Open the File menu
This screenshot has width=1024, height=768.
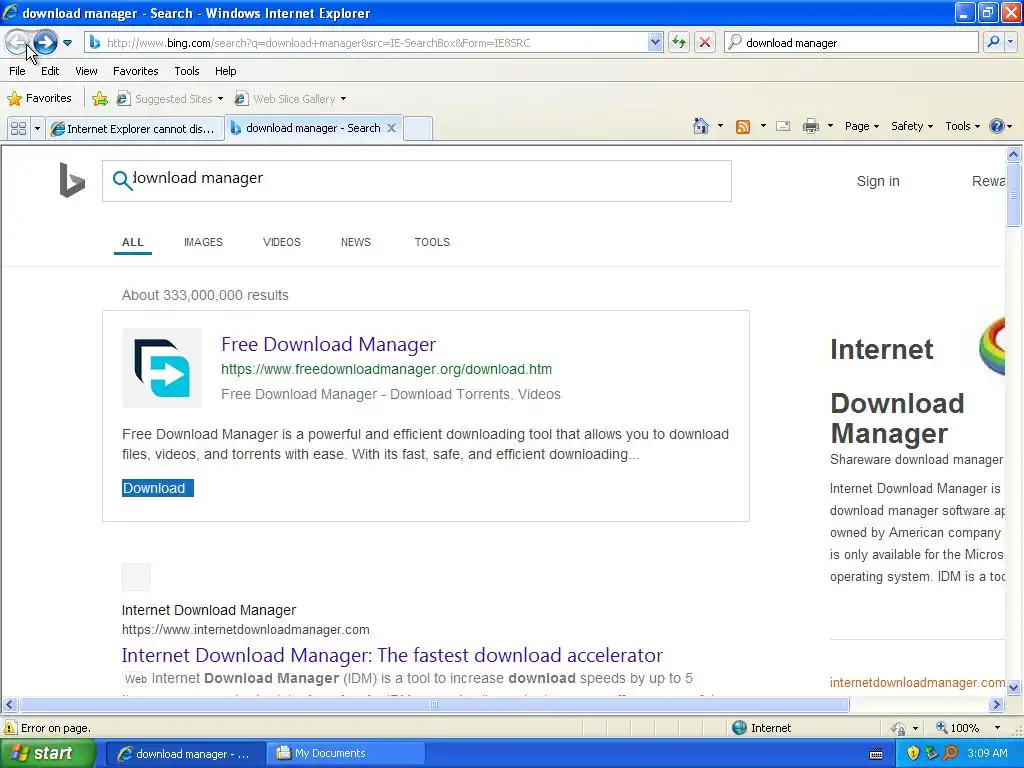click(x=17, y=71)
